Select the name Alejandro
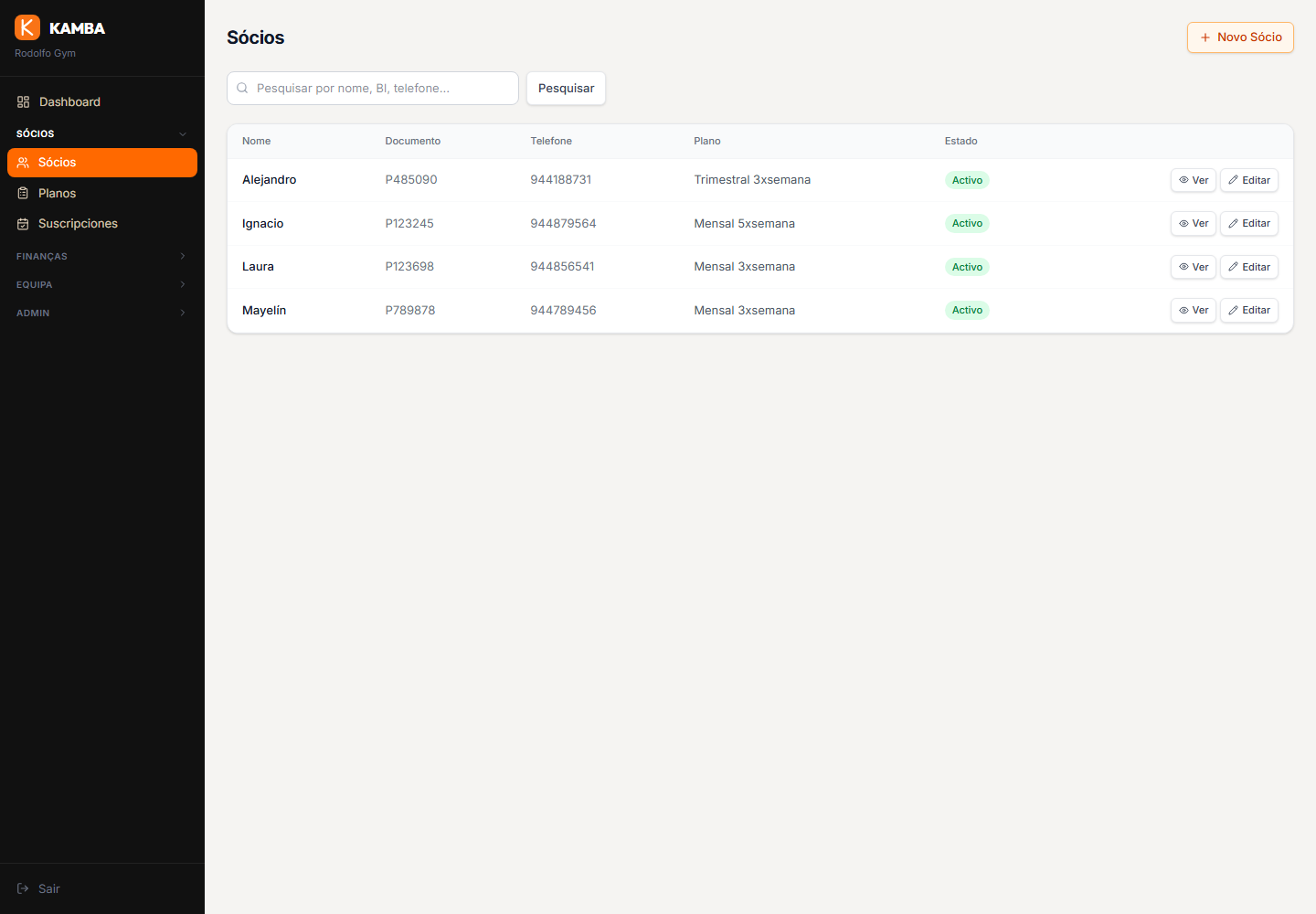1316x914 pixels. [270, 180]
